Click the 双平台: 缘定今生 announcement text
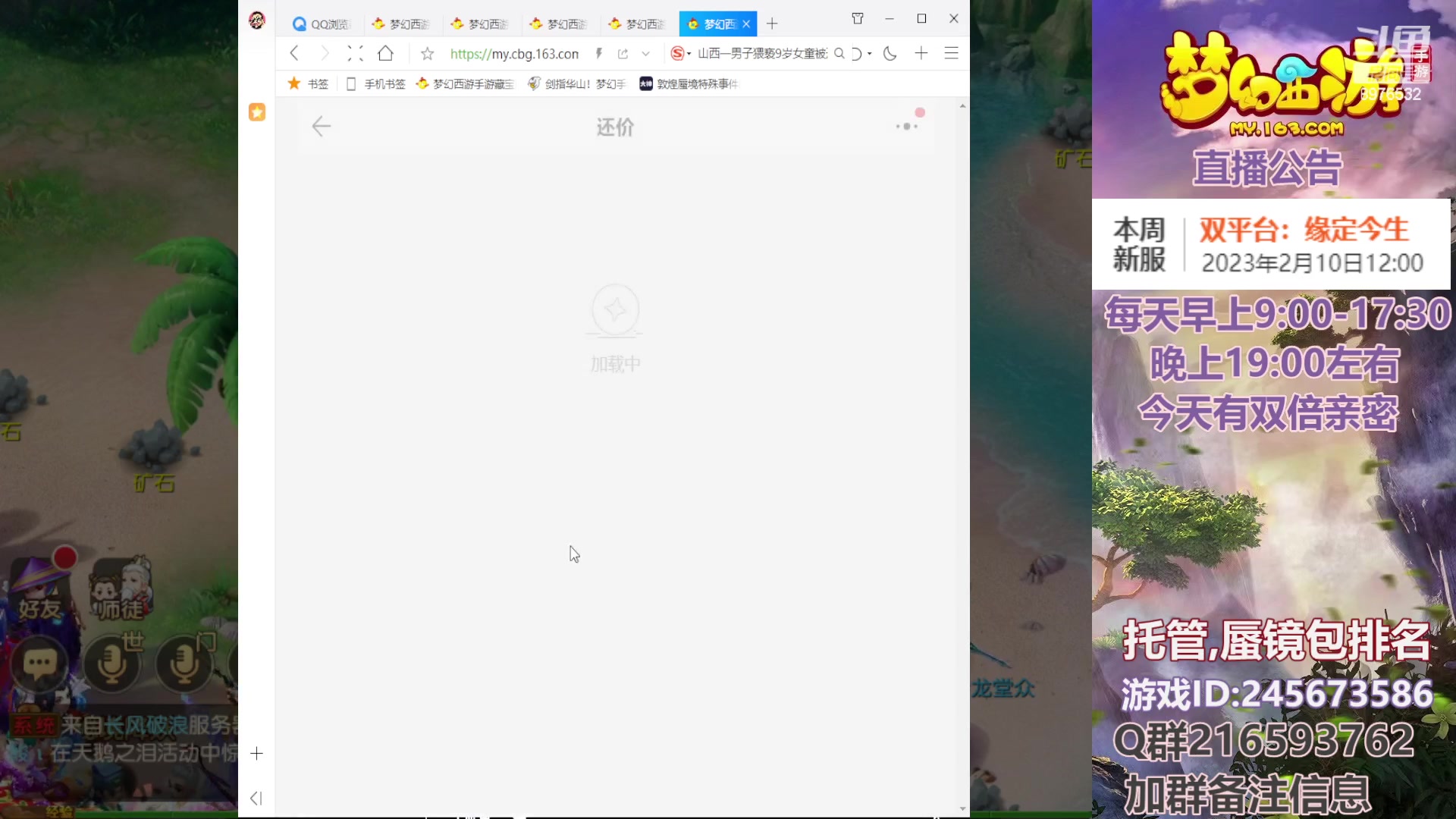The width and height of the screenshot is (1456, 819). 1304,230
